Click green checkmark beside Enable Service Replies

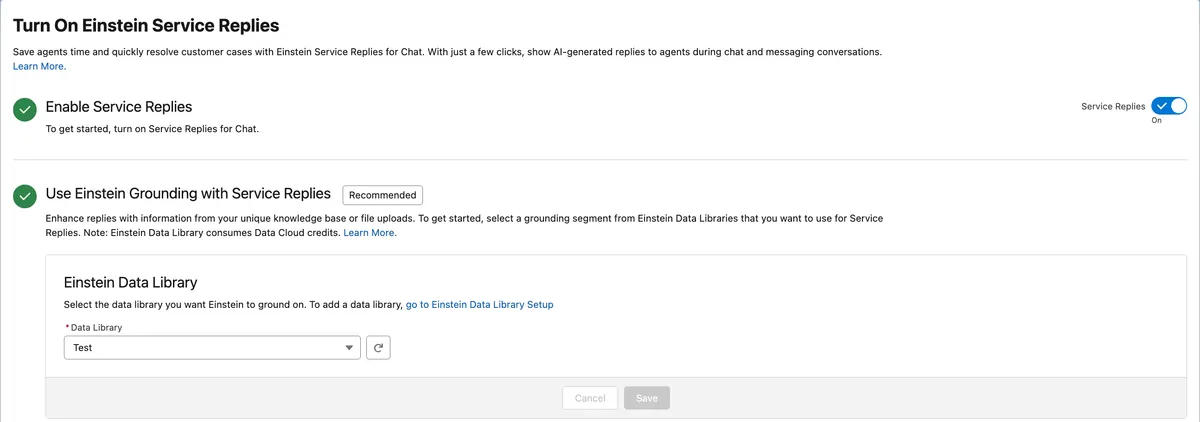[25, 110]
